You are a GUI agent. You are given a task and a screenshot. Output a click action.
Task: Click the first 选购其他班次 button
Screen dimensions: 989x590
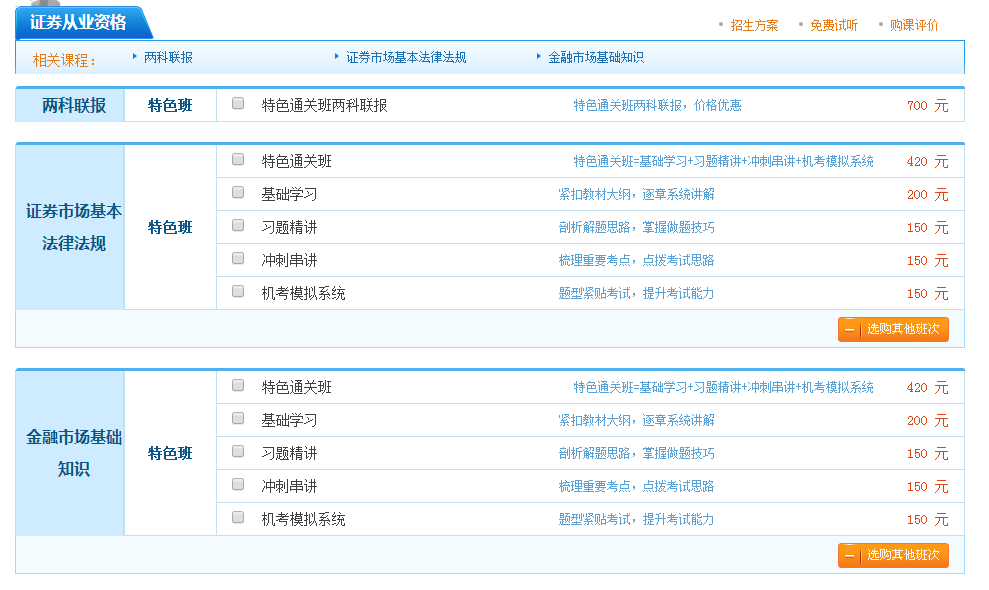(x=895, y=328)
